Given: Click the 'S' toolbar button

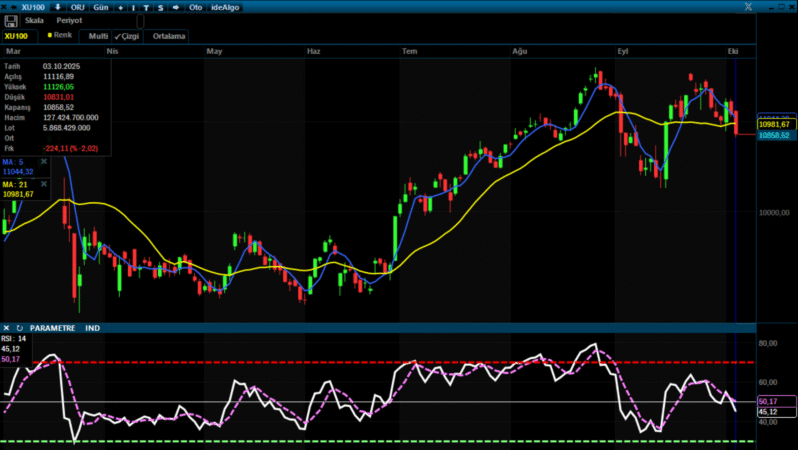Looking at the screenshot, I should click(x=160, y=6).
